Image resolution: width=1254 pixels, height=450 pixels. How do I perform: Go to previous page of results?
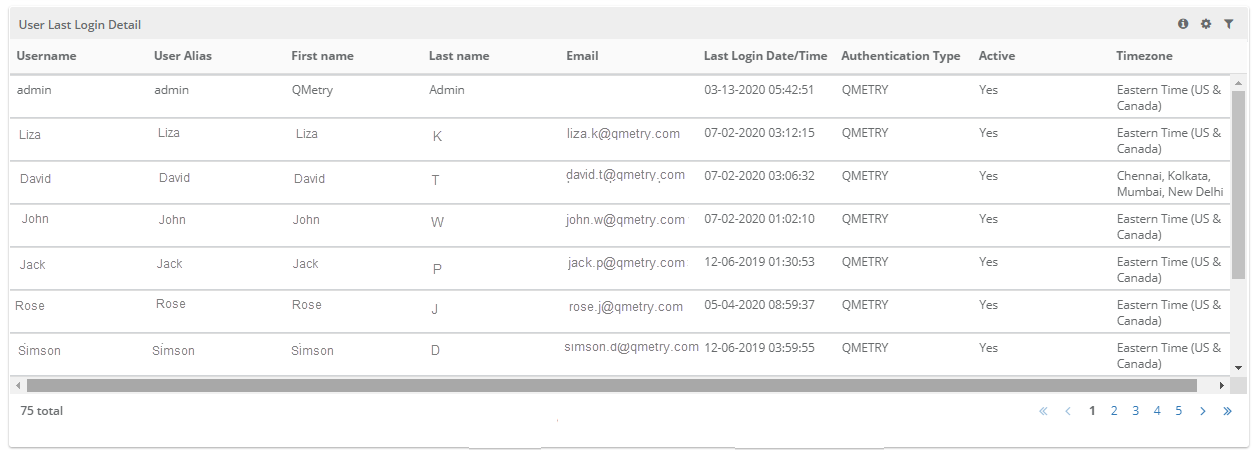point(1068,411)
